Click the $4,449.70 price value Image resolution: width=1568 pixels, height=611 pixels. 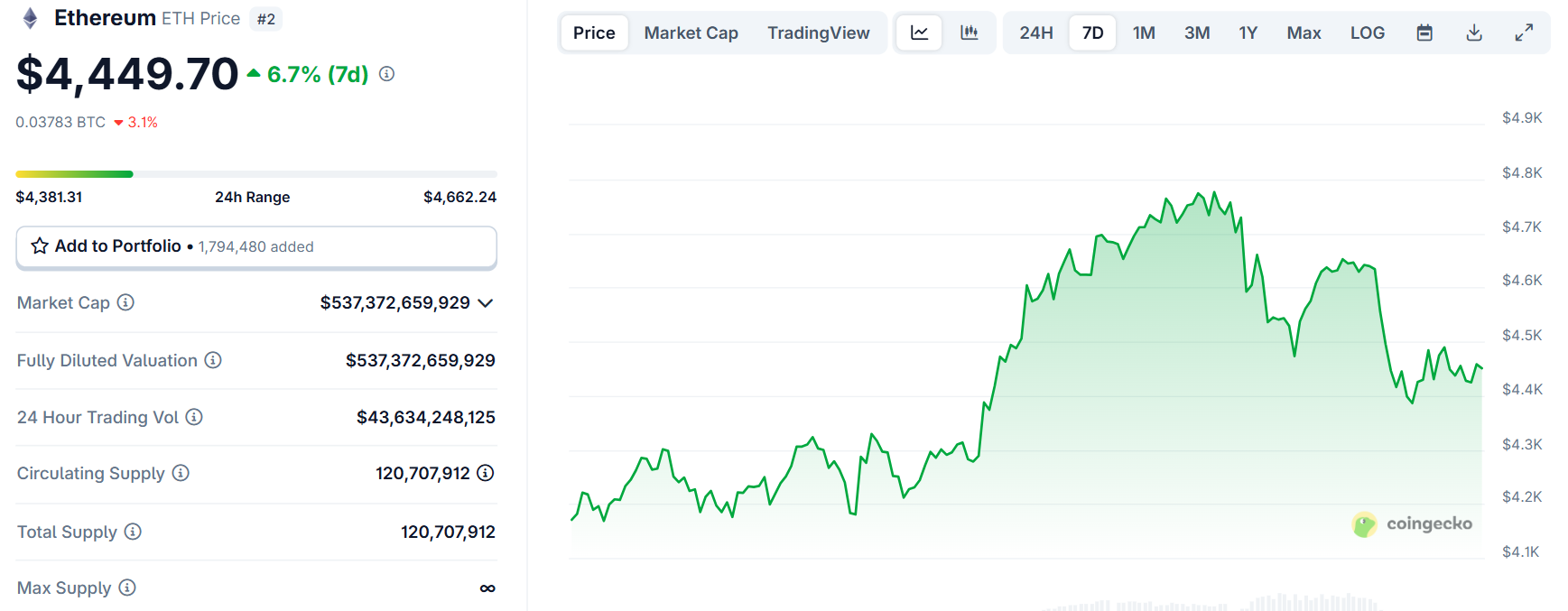127,74
